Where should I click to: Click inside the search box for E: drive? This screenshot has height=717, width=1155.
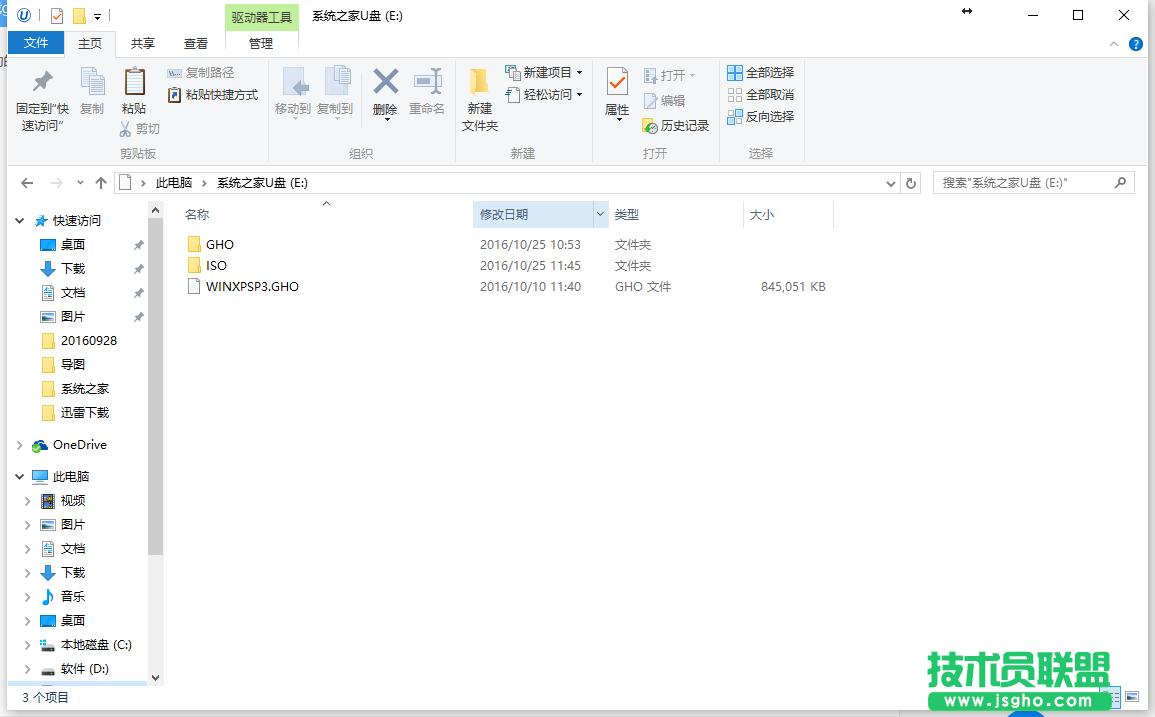[x=1020, y=182]
